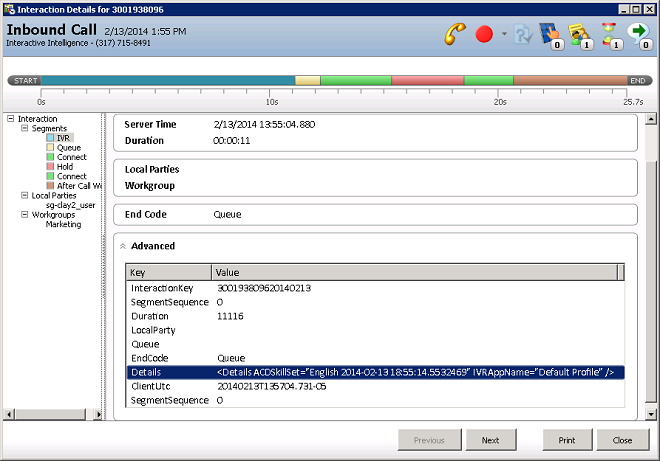This screenshot has width=660, height=461.
Task: Select the Marketing workgroup tree item
Action: point(63,225)
